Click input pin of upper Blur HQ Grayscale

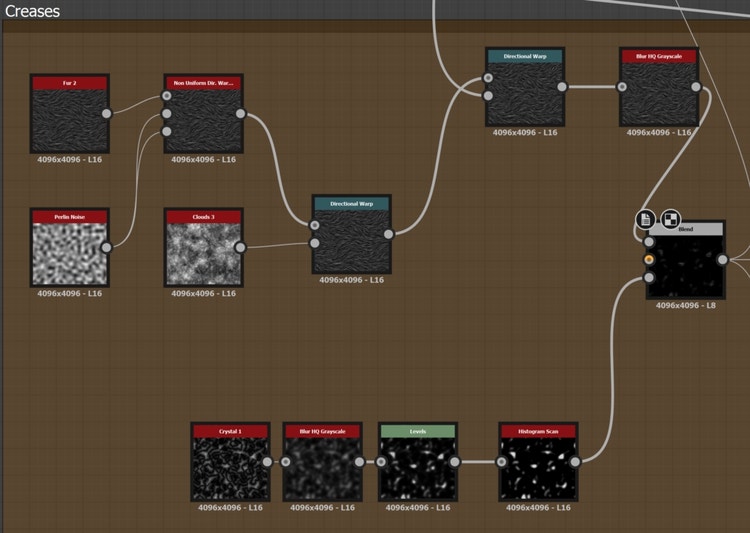coord(622,87)
